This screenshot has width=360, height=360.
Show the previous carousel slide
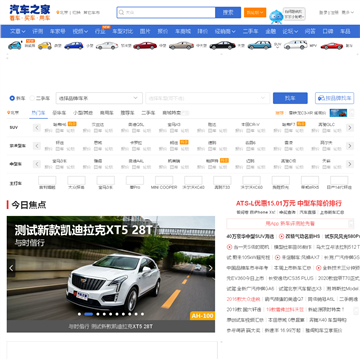(11, 268)
